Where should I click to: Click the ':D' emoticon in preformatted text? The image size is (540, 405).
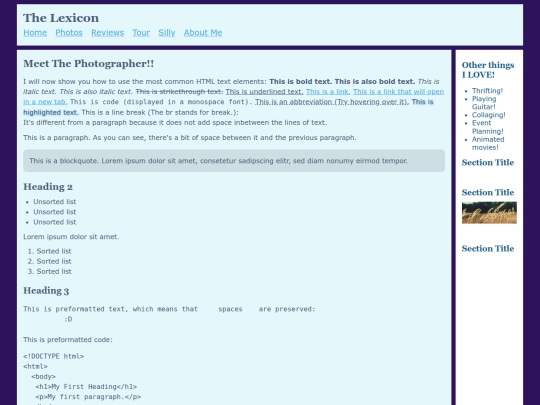(68, 319)
